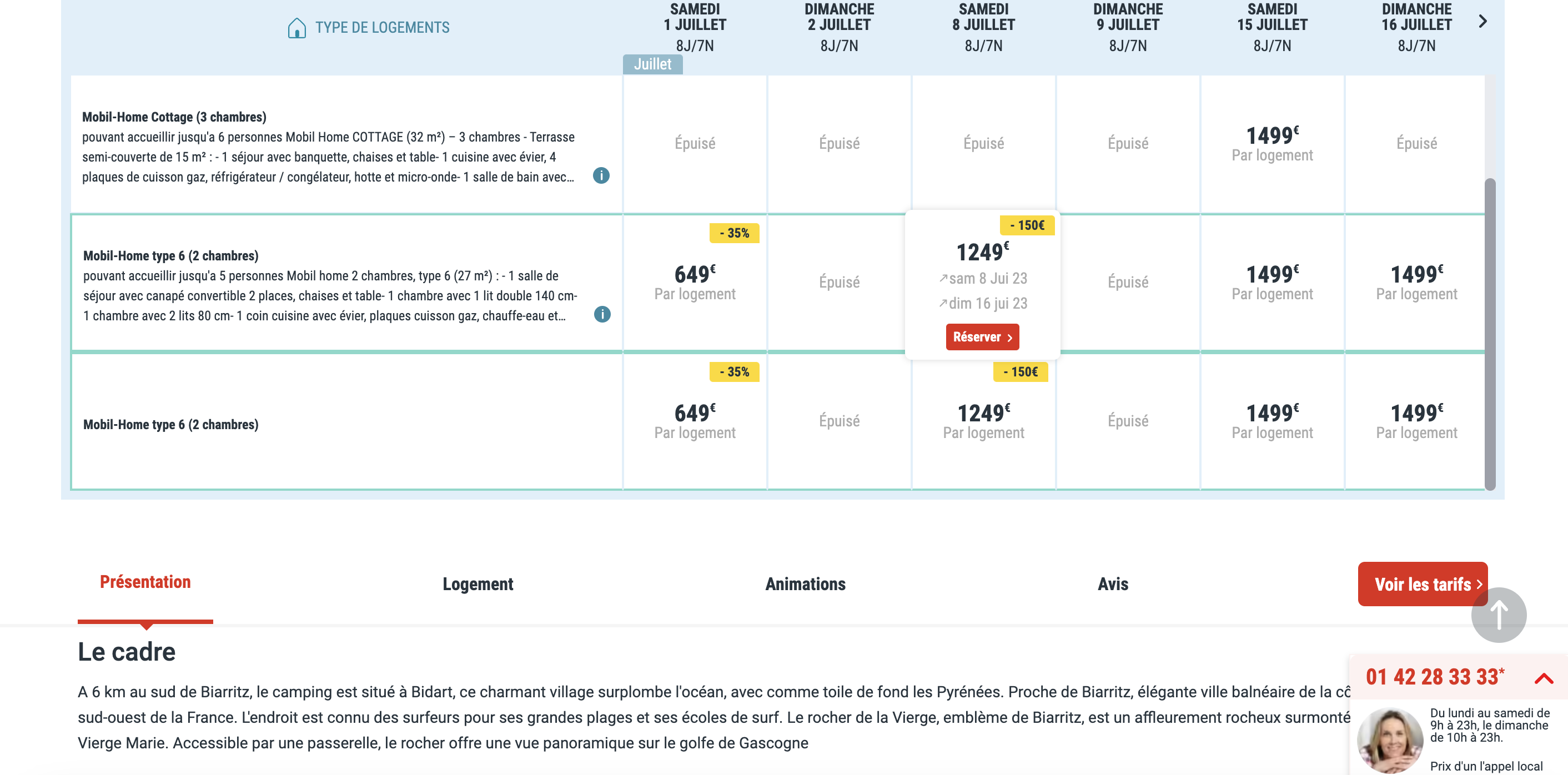
Task: Click the Juillet month label
Action: point(652,64)
